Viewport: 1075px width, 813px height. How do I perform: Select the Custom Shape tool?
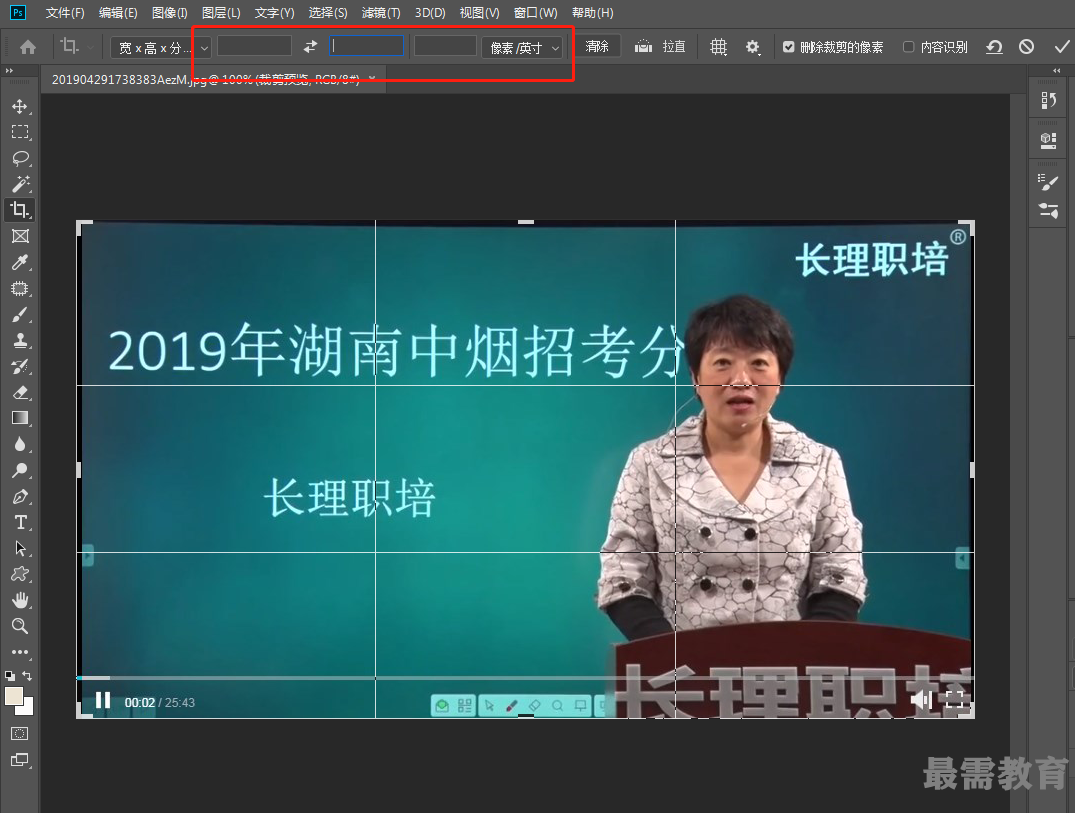(20, 574)
